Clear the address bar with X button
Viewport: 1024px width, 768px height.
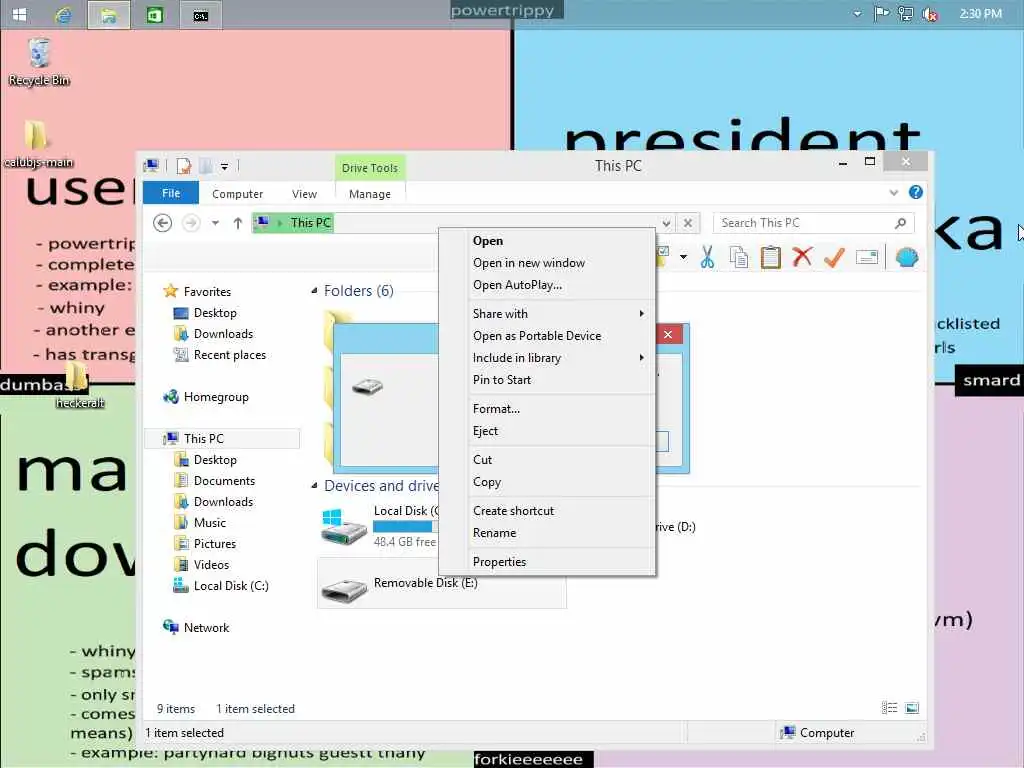tap(688, 223)
